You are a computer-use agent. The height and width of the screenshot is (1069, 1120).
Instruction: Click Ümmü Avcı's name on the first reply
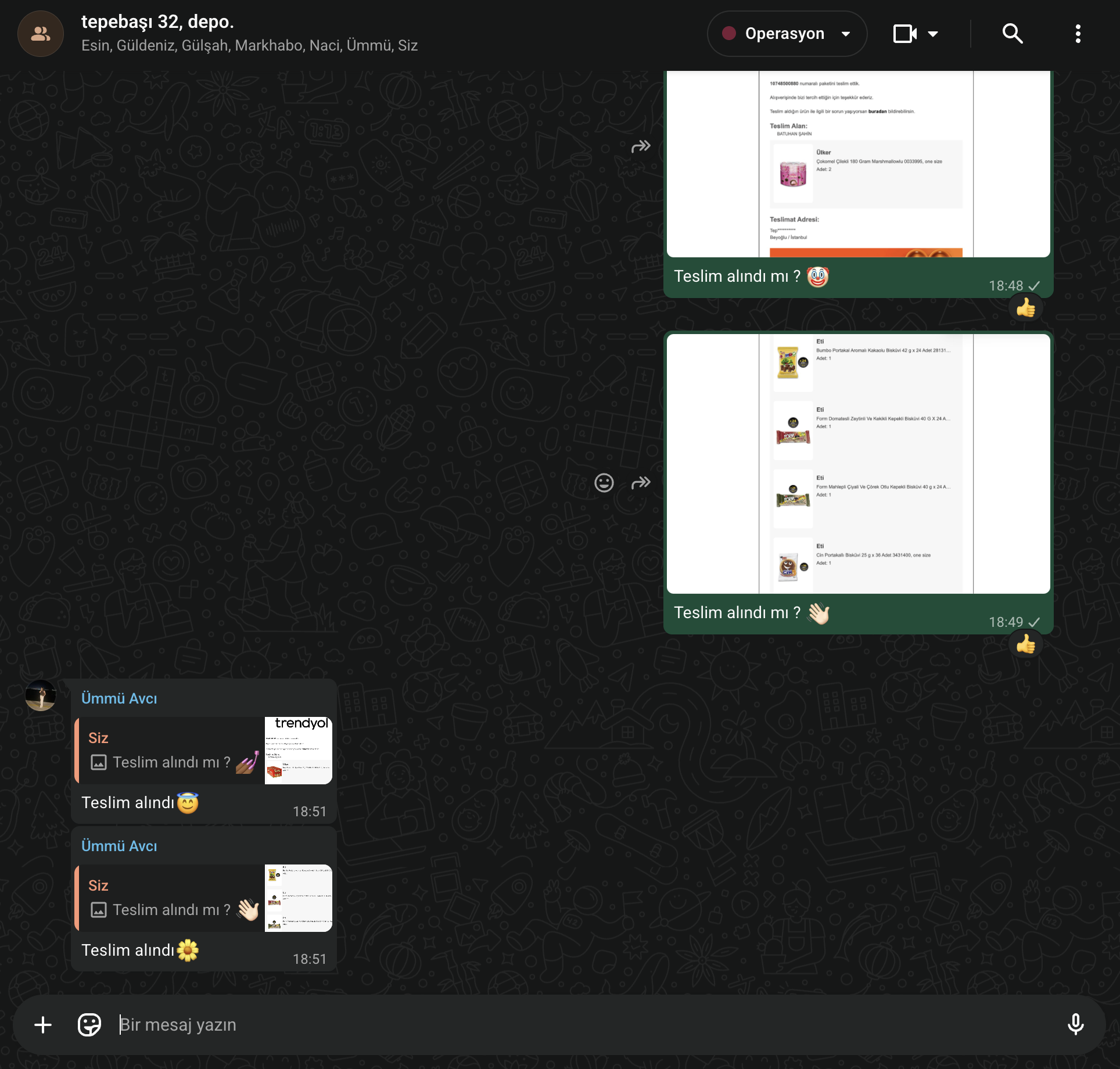pos(119,698)
